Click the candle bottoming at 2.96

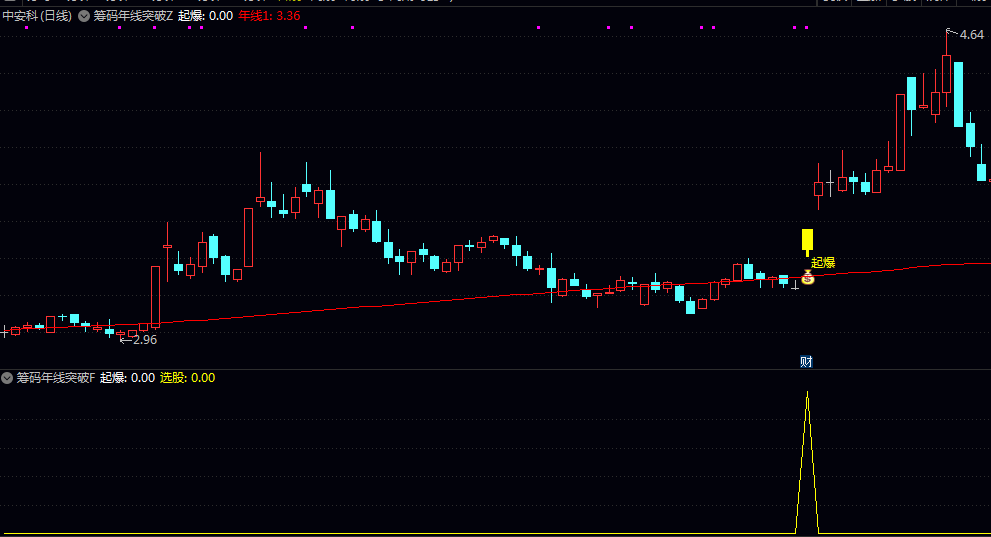[x=121, y=334]
